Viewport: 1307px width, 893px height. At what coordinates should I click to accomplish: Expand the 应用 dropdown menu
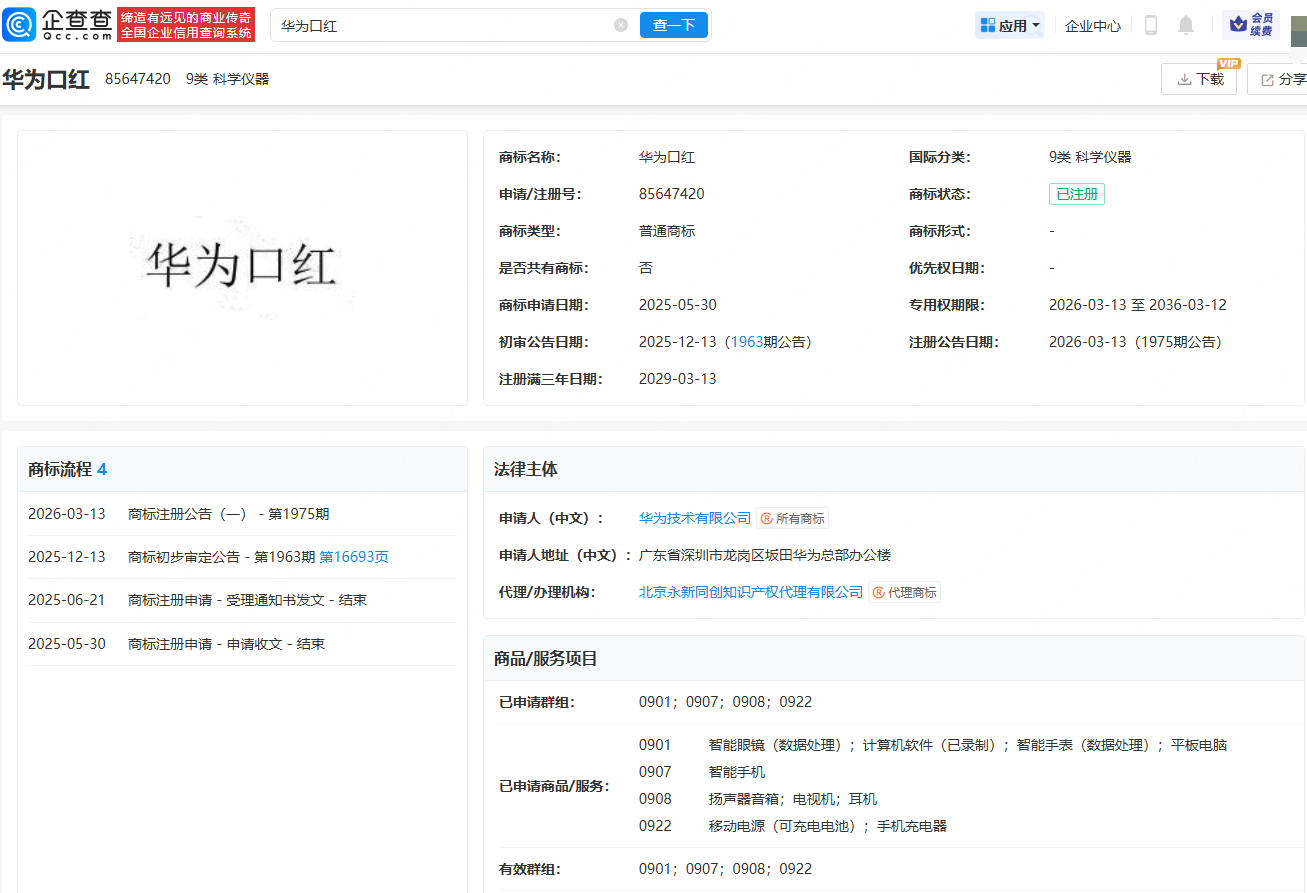1010,24
